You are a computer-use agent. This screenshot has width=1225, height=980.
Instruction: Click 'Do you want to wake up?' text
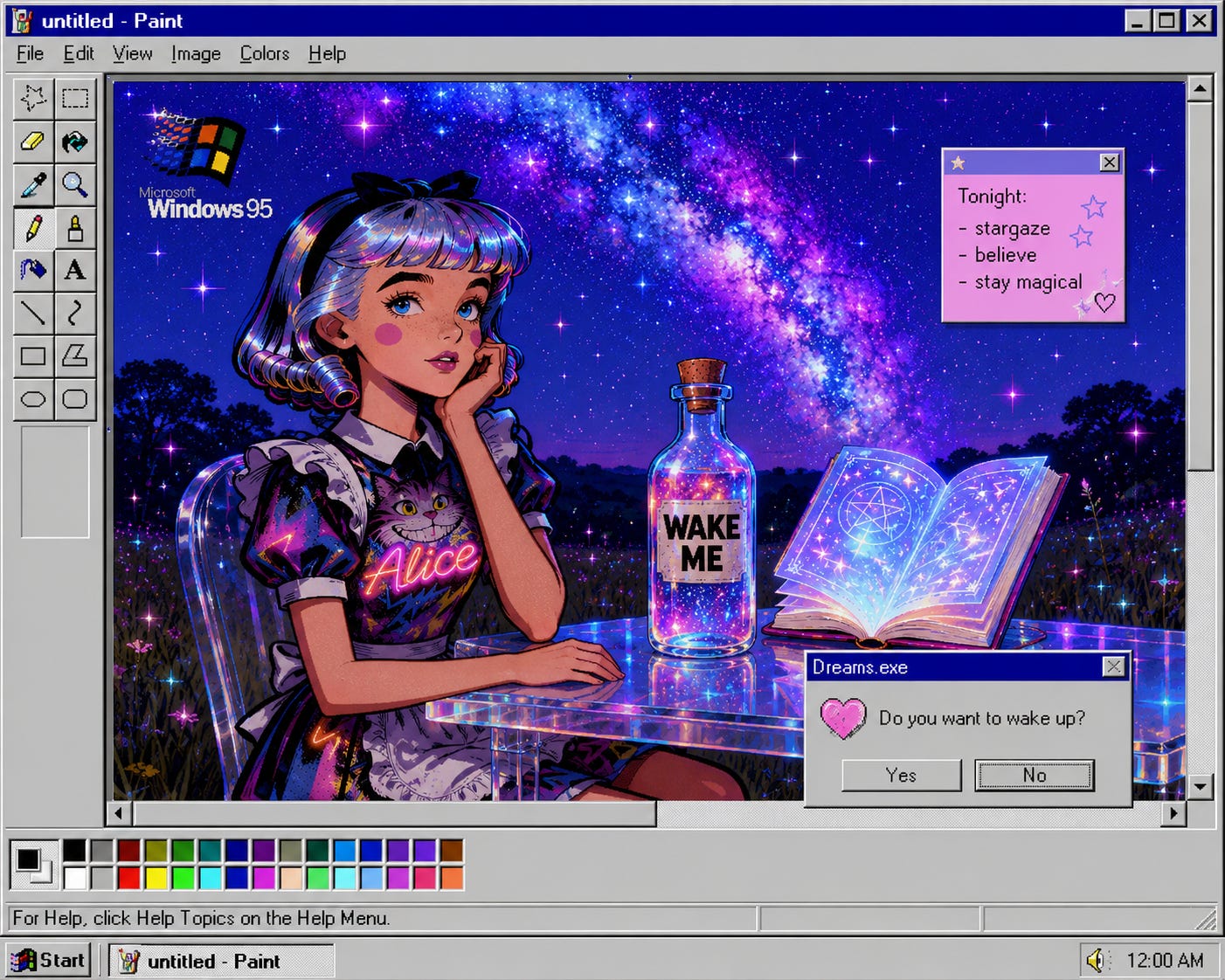click(982, 718)
